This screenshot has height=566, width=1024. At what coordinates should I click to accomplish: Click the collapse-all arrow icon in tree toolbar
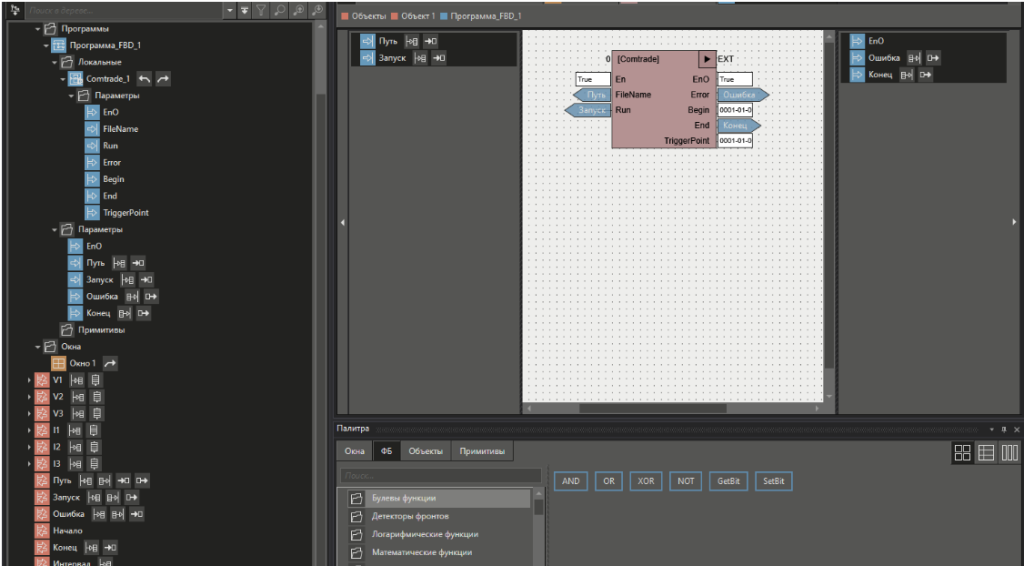(x=243, y=10)
